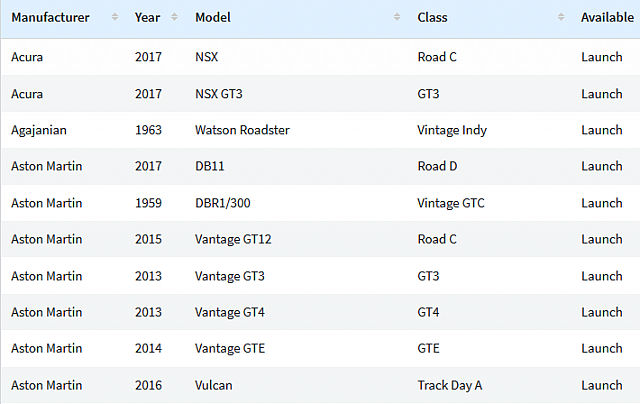Viewport: 640px width, 404px height.
Task: Click GT3 class in the Vantage GT3 row
Action: 428,276
